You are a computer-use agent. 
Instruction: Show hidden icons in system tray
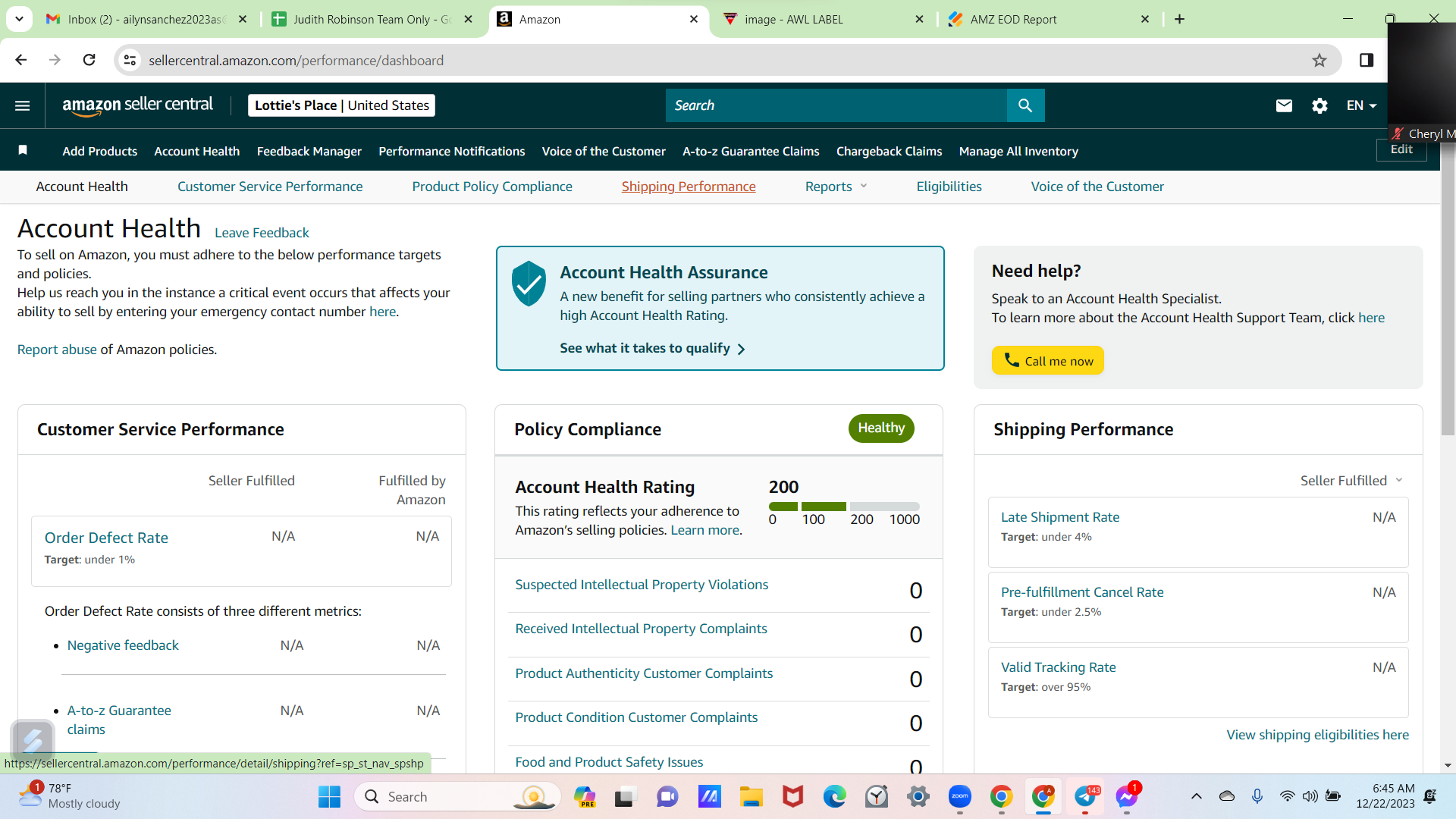[x=1197, y=796]
